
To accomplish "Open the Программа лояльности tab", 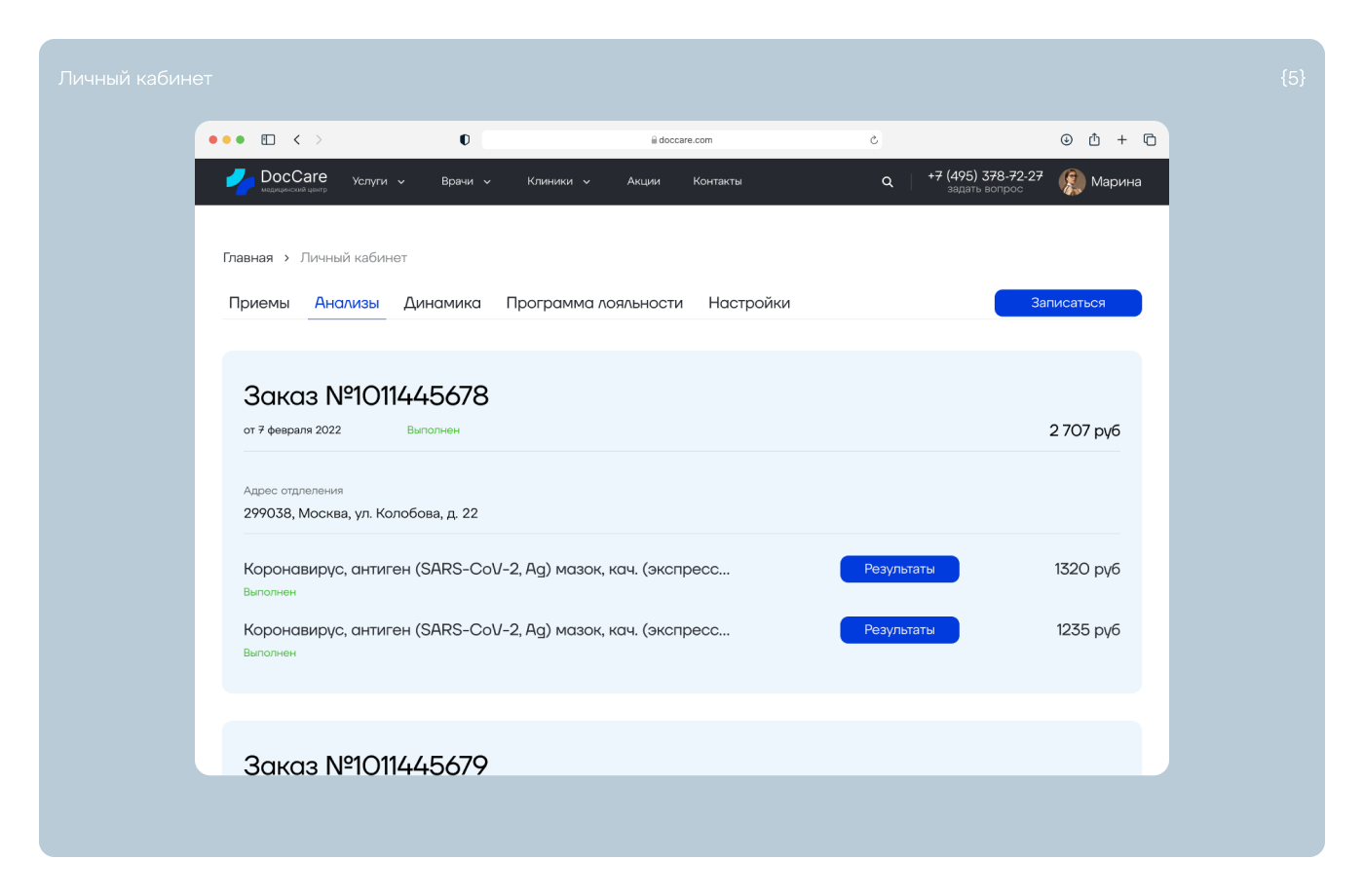I will [594, 303].
